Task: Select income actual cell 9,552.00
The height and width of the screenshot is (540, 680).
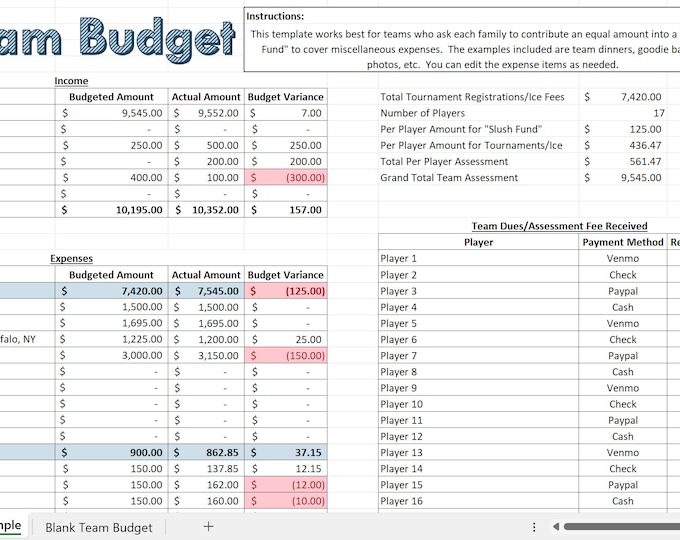Action: point(206,113)
